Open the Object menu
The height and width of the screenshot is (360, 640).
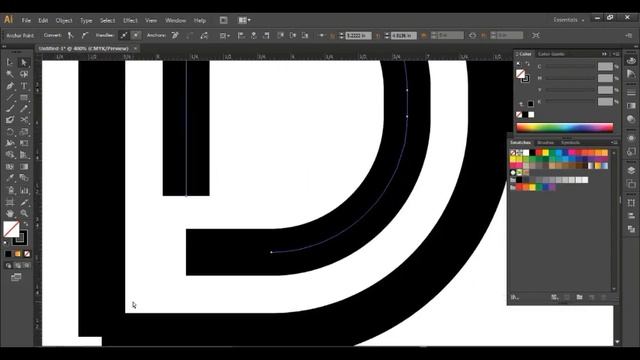click(x=64, y=20)
